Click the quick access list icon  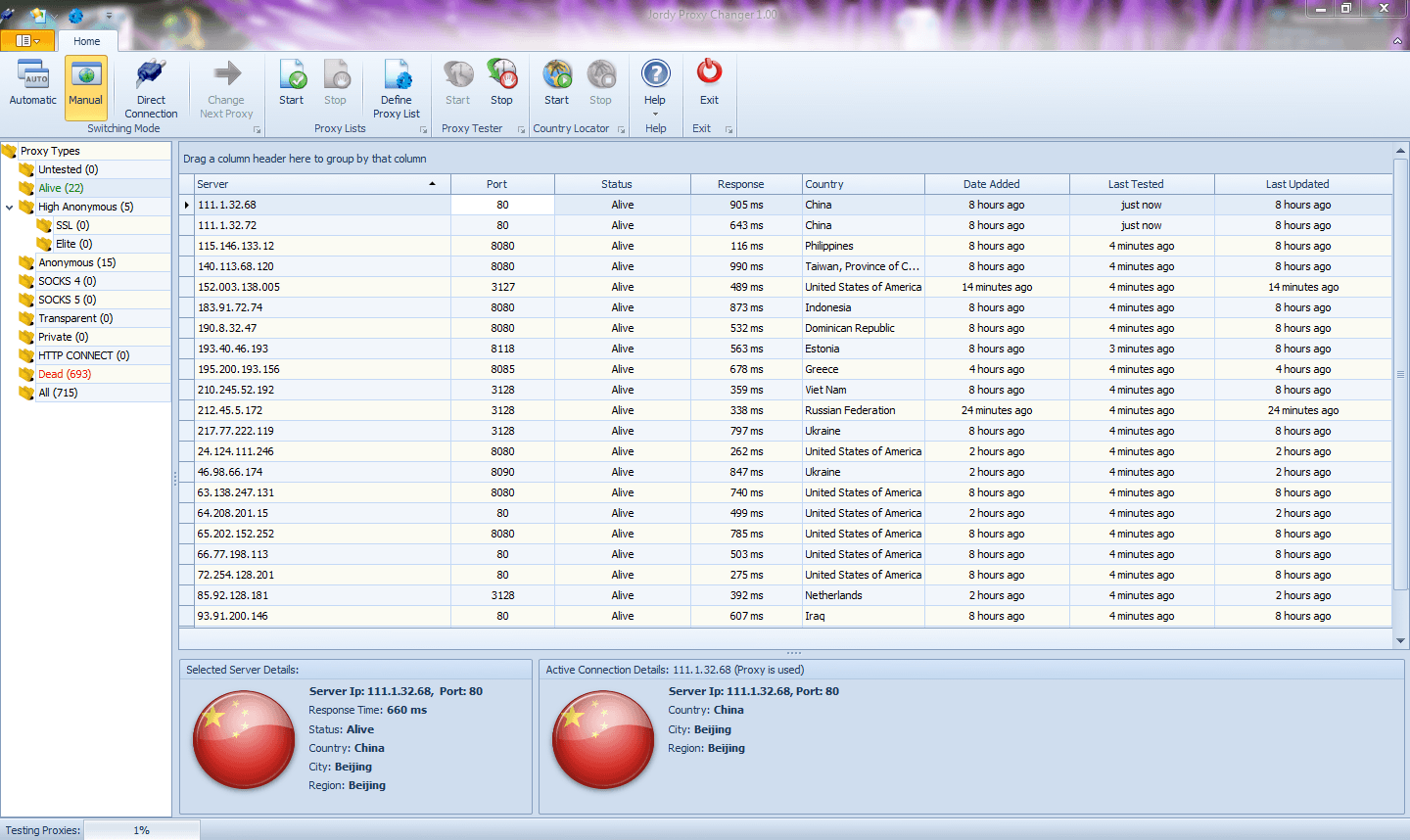click(39, 15)
